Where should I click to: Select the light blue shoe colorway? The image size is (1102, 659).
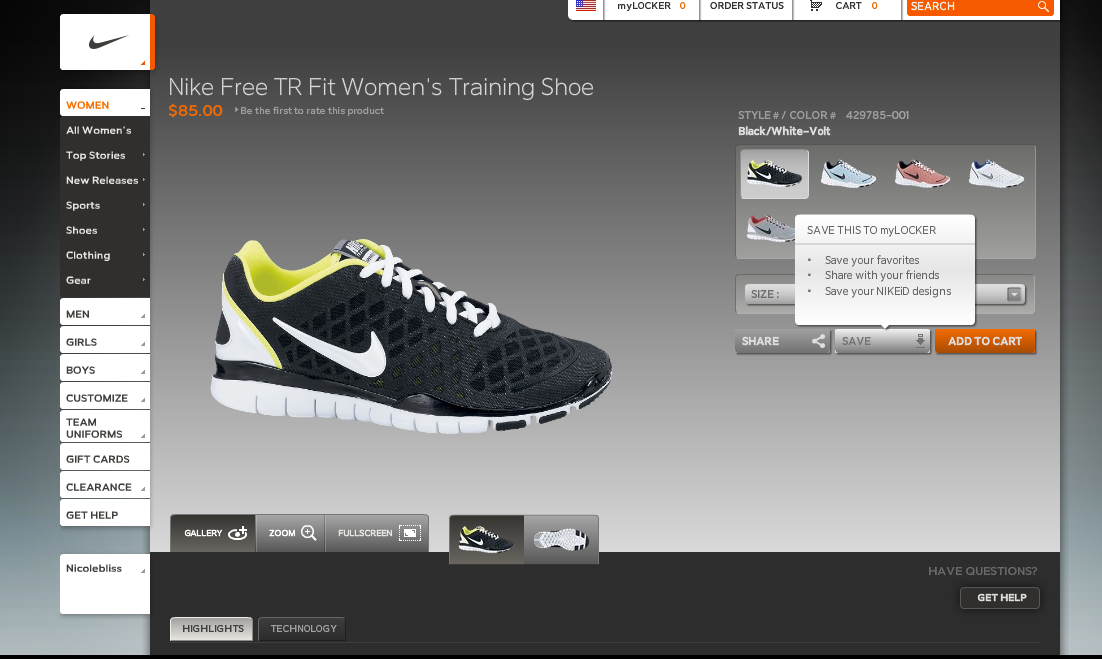coord(848,174)
